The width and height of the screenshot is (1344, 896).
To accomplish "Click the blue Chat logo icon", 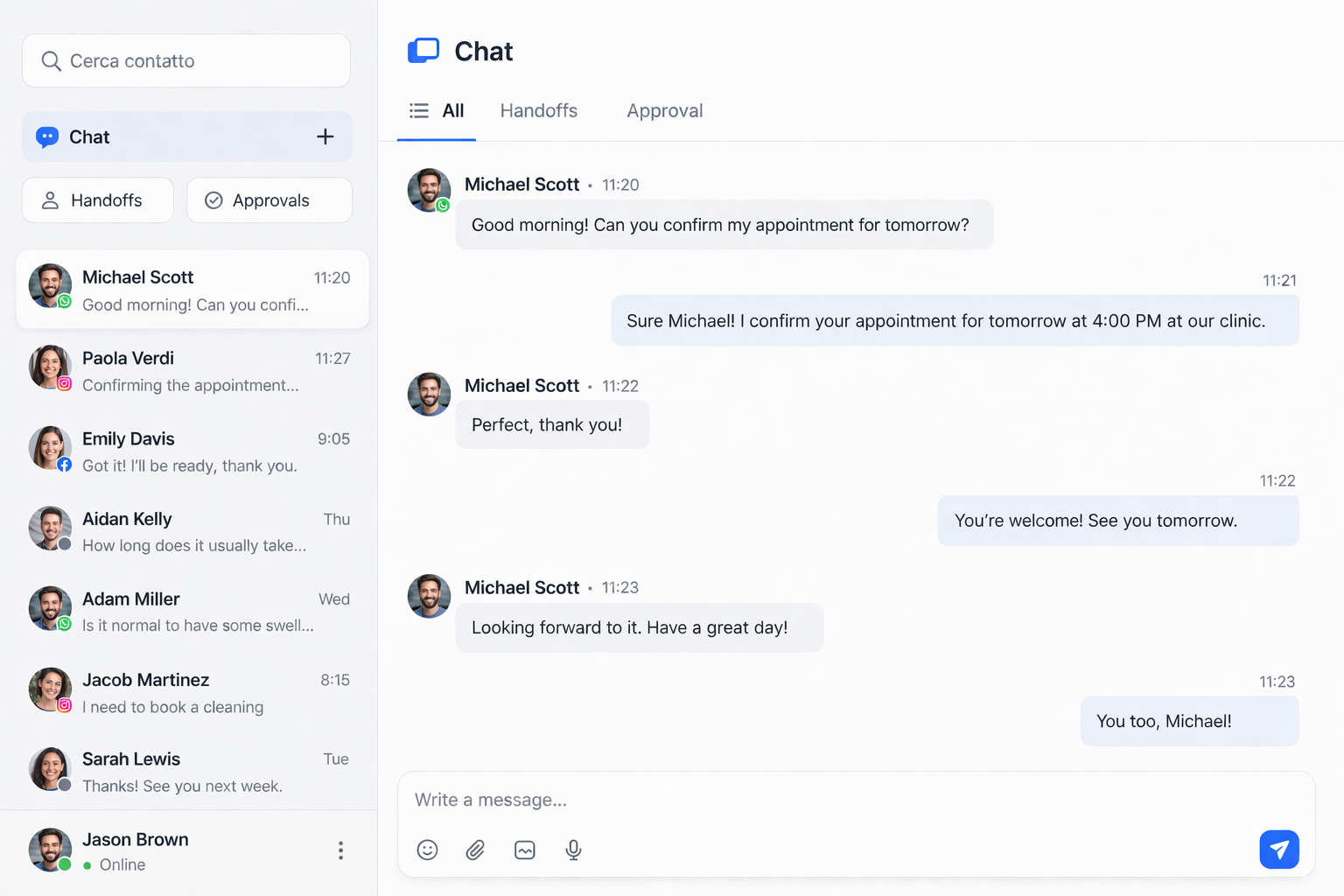I will tap(424, 51).
